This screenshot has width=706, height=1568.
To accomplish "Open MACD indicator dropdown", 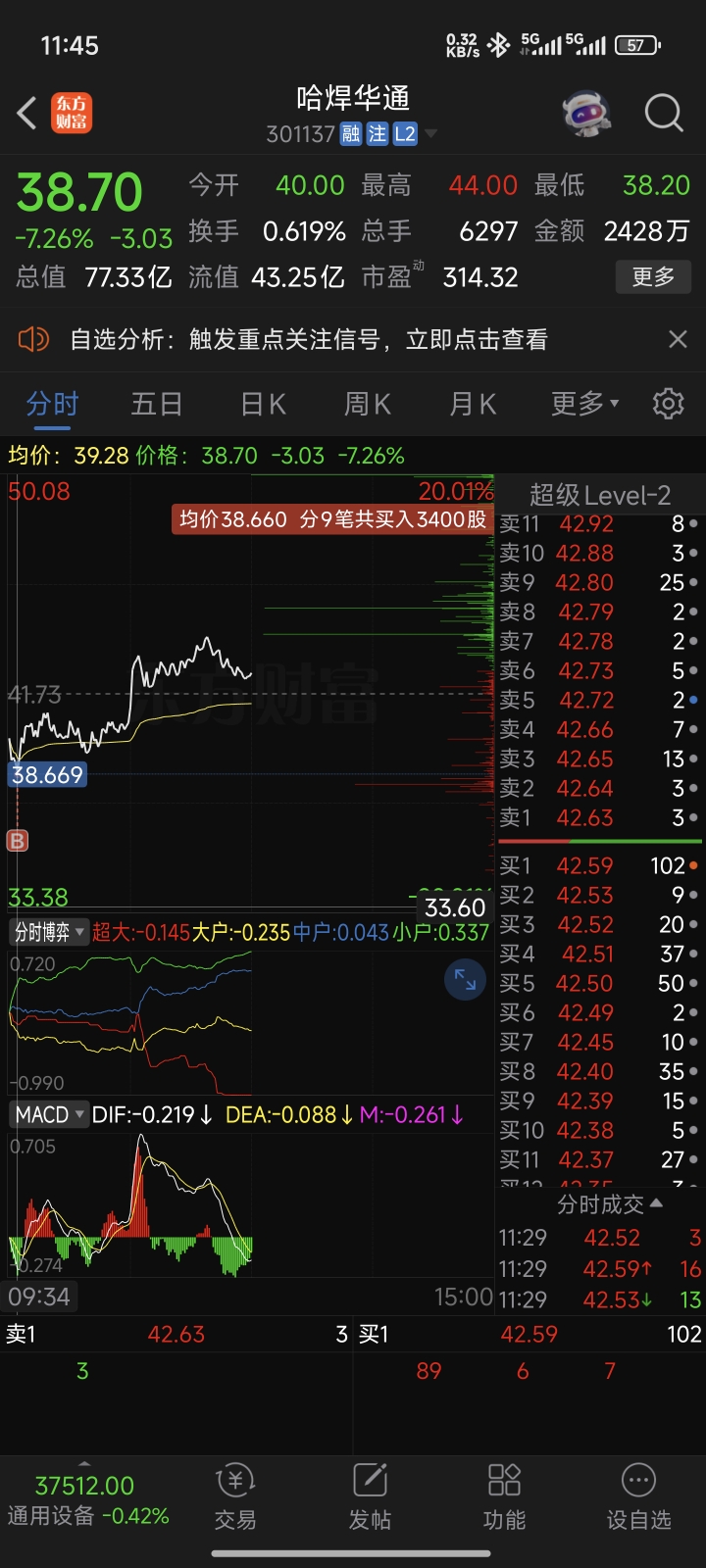I will coord(49,1114).
